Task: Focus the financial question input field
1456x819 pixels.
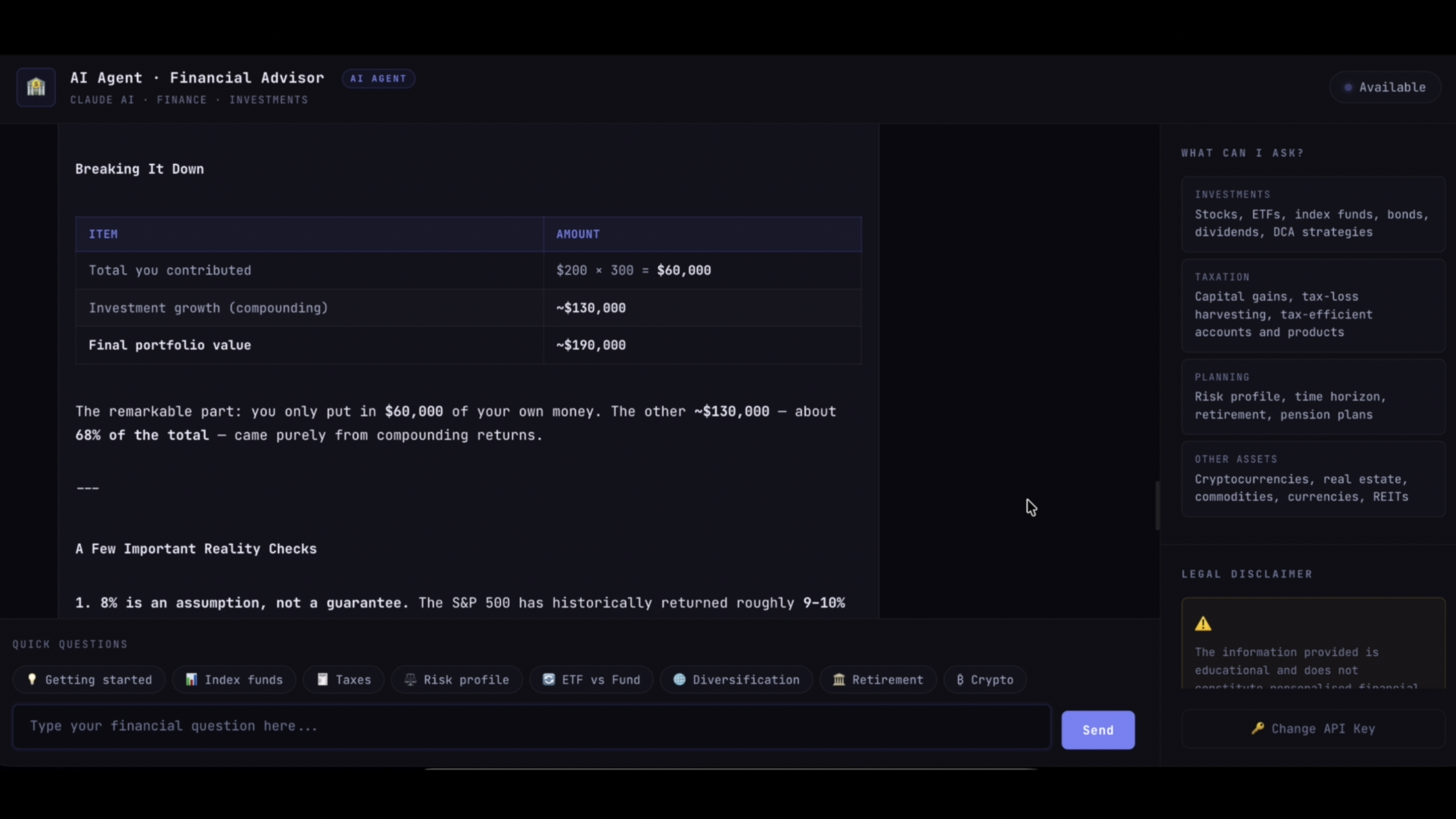Action: pyautogui.click(x=531, y=727)
